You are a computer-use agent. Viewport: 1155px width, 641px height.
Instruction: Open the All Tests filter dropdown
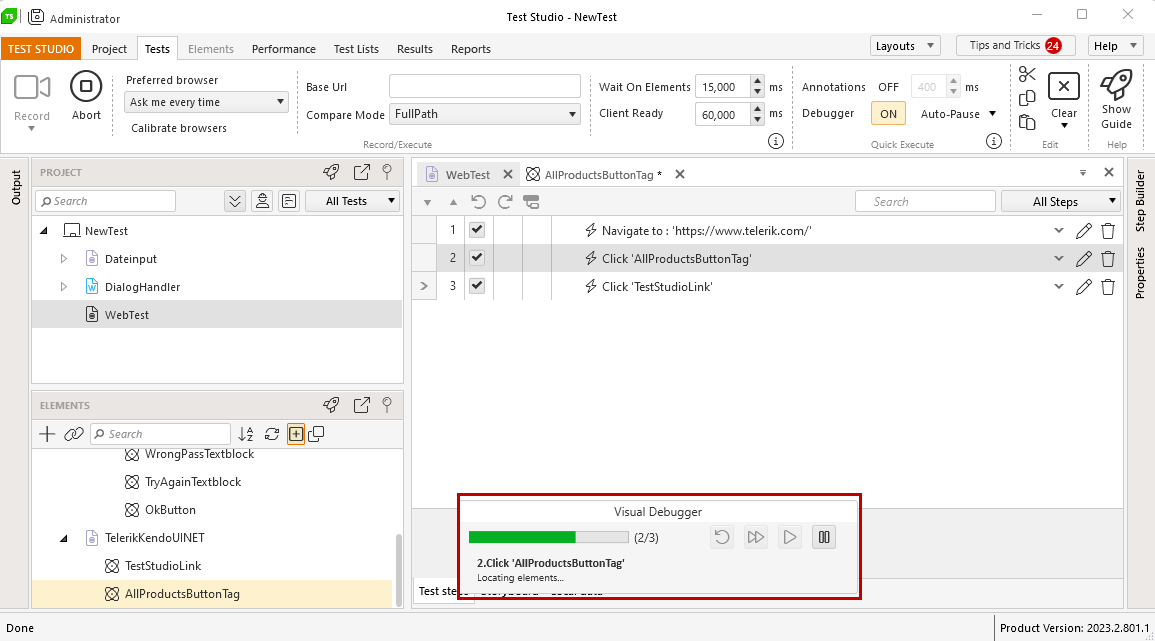(x=352, y=201)
